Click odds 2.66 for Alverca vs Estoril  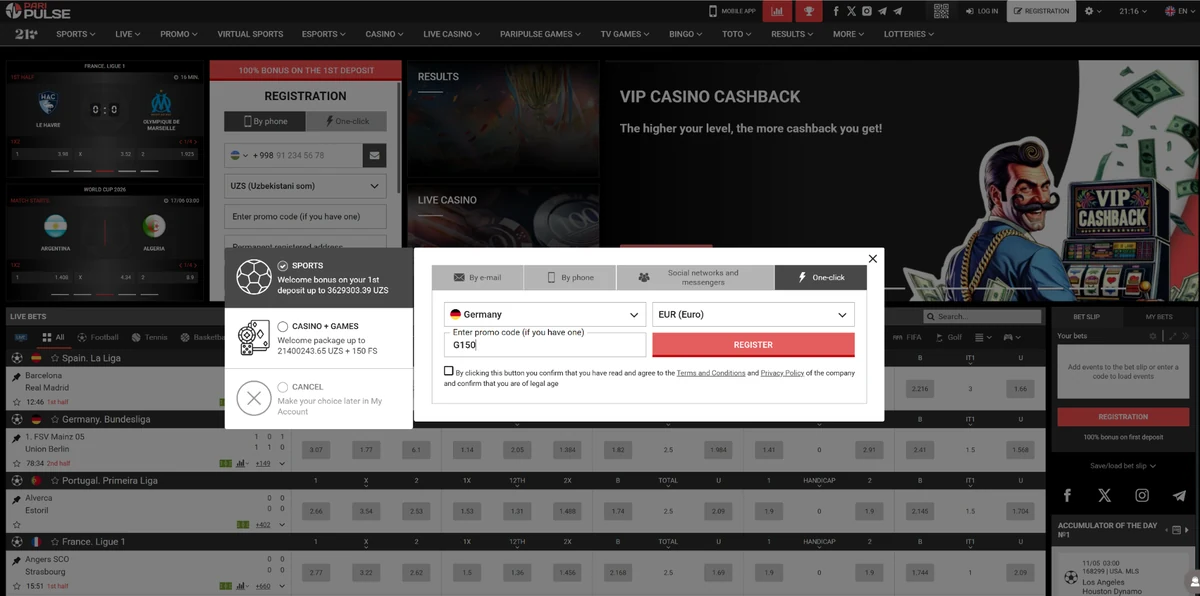(316, 511)
